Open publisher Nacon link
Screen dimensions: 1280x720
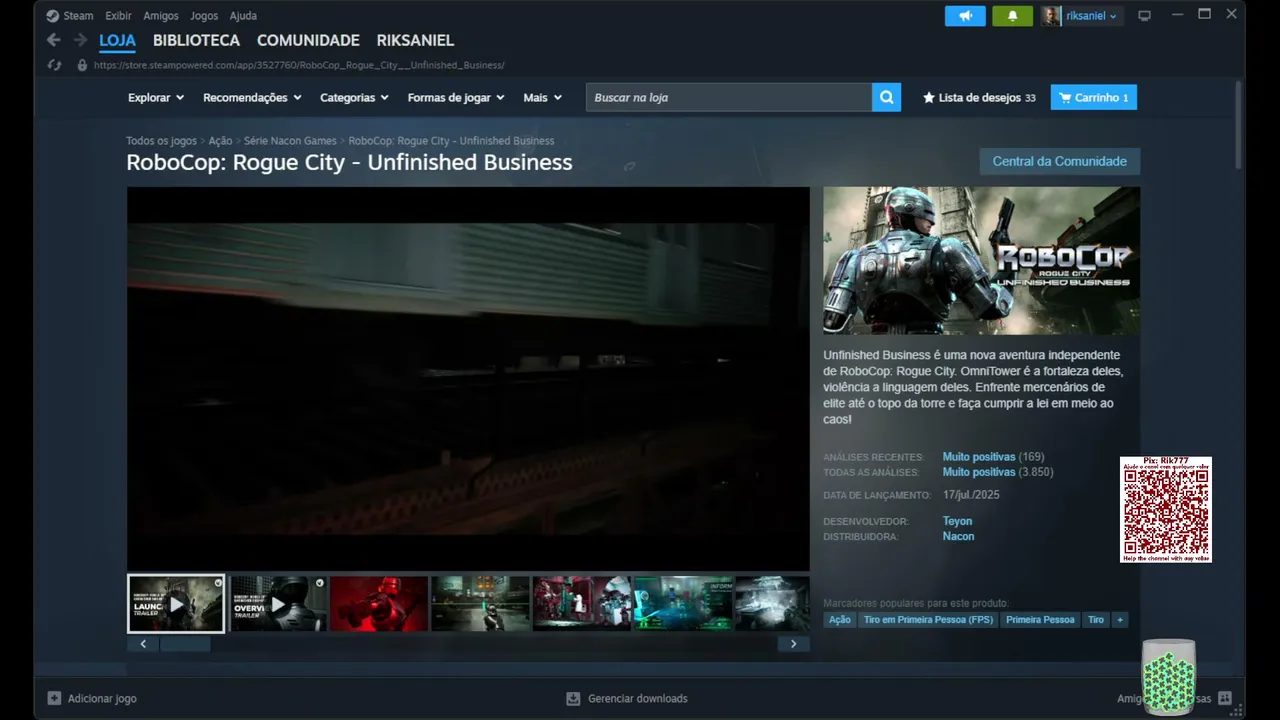[x=958, y=536]
